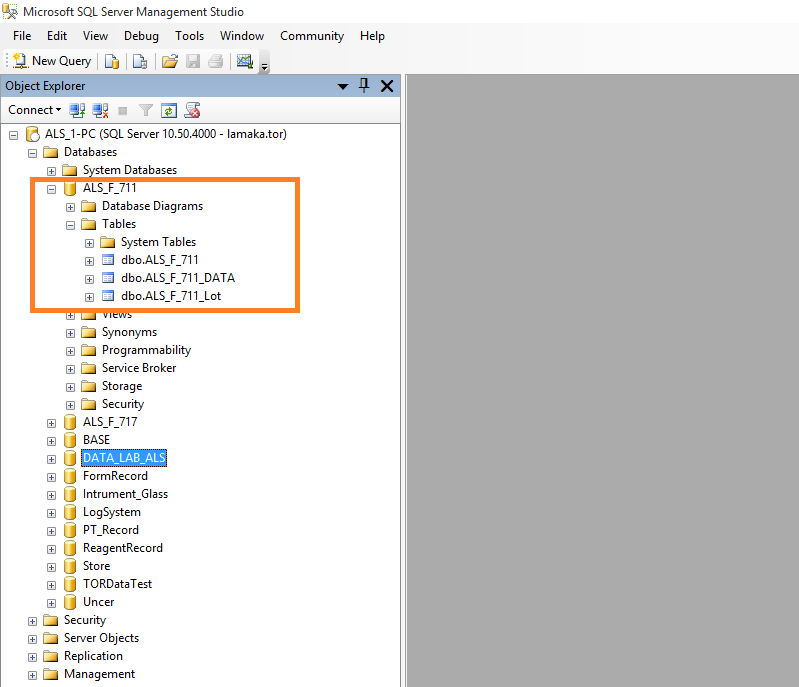Collapse the Tables folder
The width and height of the screenshot is (799, 687).
(x=70, y=225)
